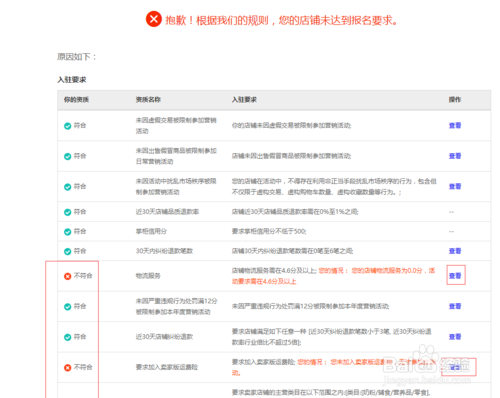Click the 操作 column header
Viewport: 500px width, 398px height.
[455, 100]
